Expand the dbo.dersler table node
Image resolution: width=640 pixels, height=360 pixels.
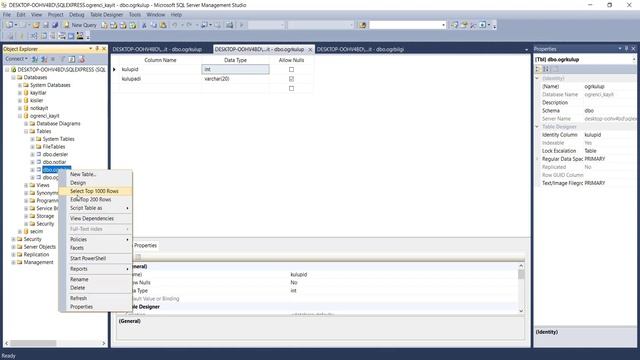(x=32, y=154)
